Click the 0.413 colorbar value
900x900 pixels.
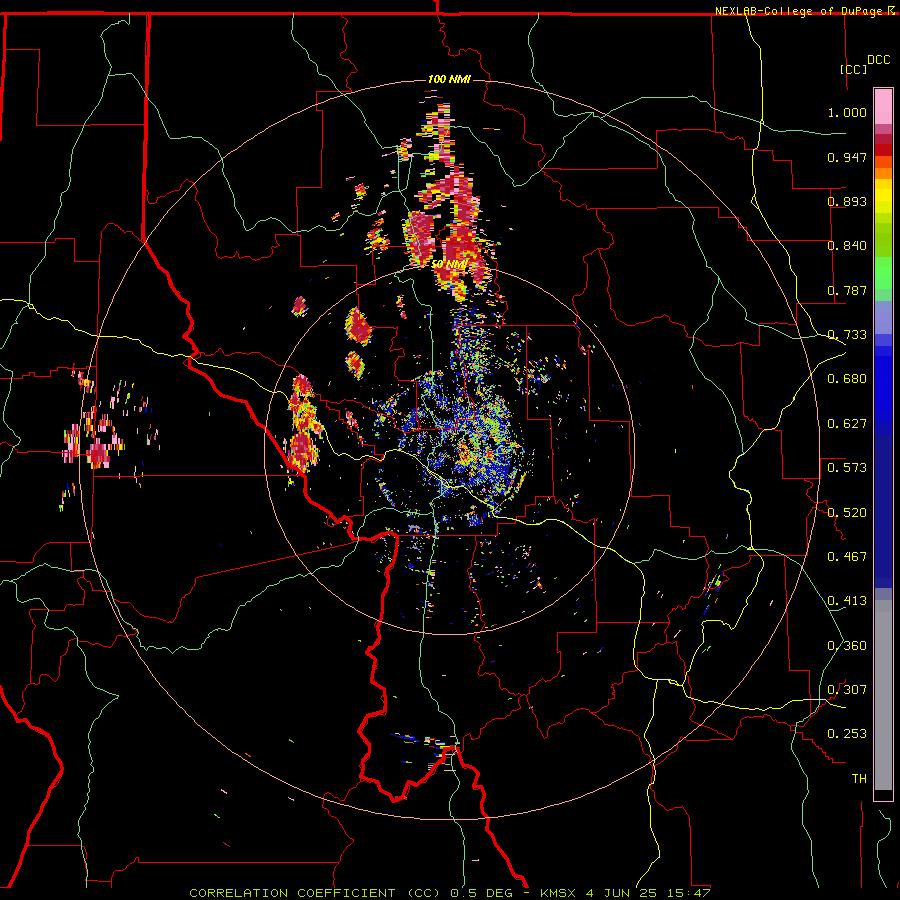847,601
